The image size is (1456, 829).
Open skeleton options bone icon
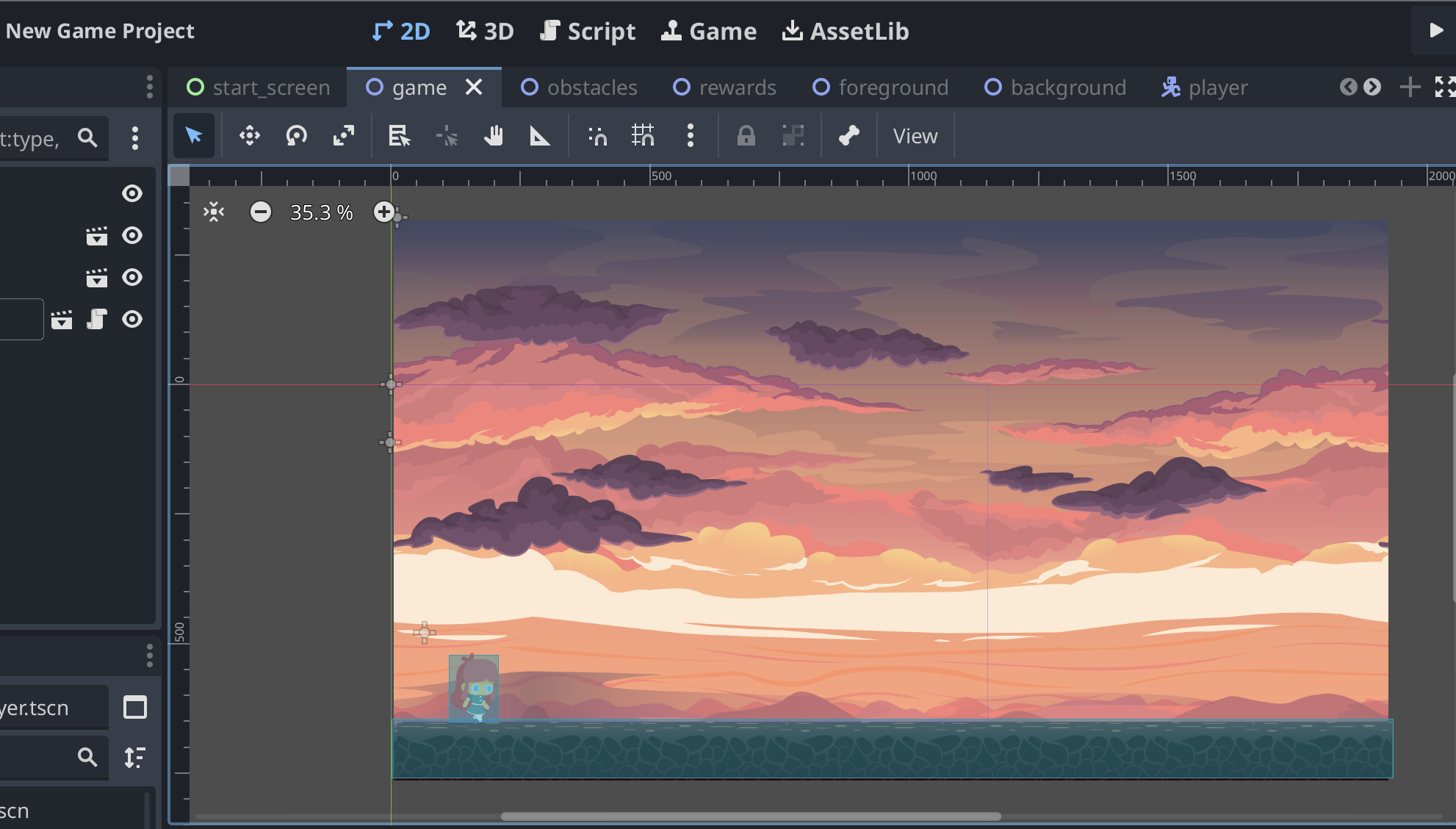click(x=849, y=136)
